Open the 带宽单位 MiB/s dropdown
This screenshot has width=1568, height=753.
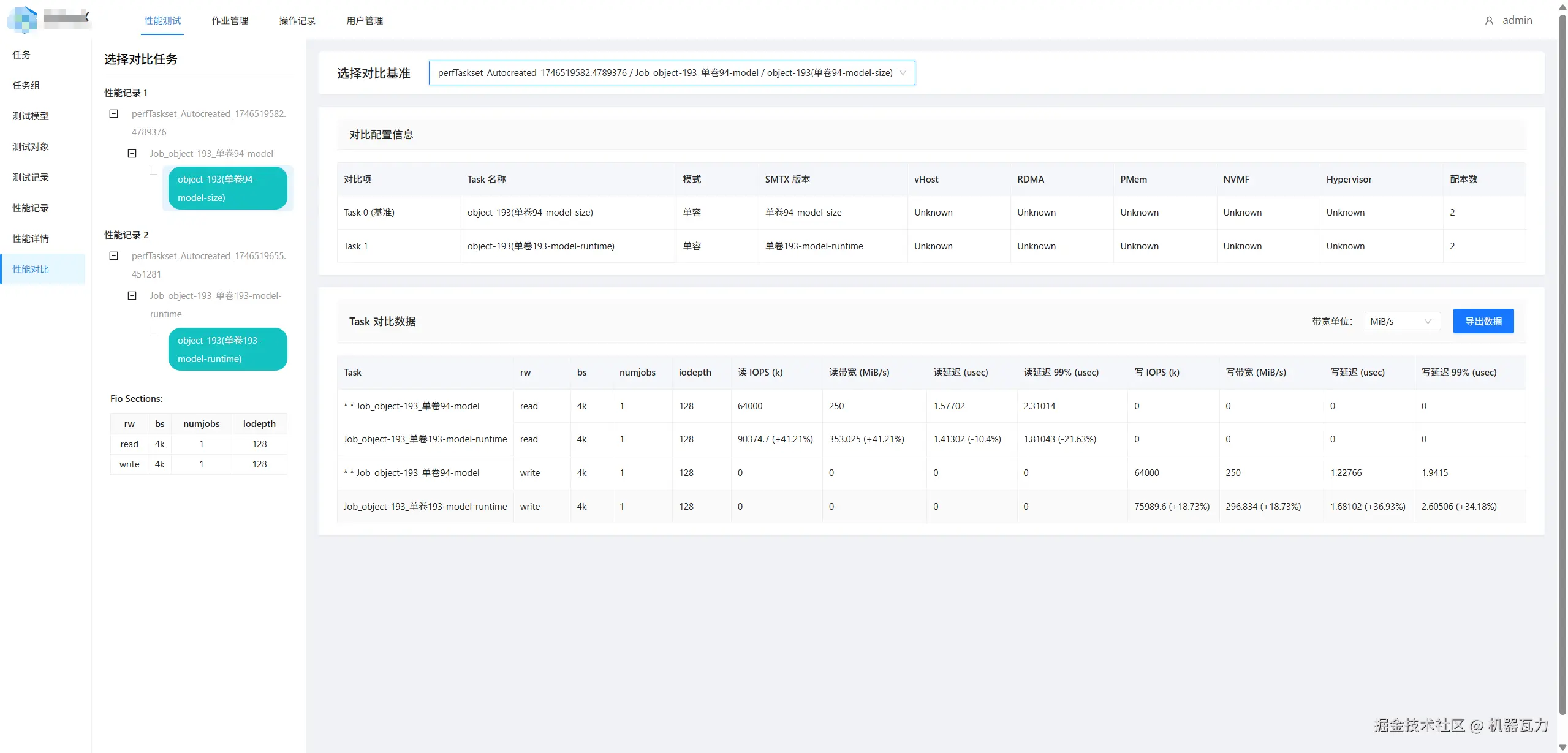(x=1401, y=322)
